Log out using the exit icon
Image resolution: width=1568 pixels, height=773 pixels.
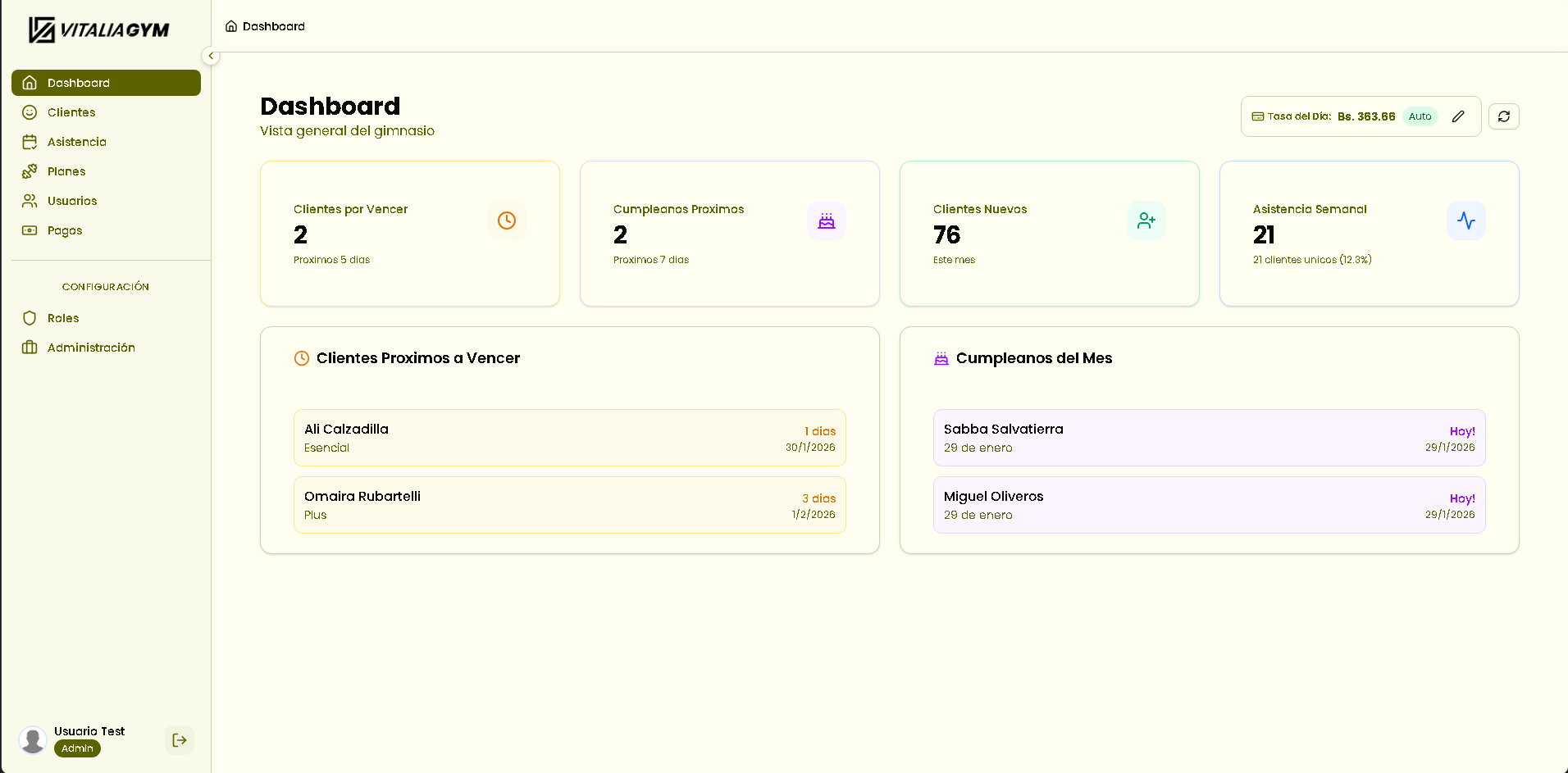coord(180,740)
